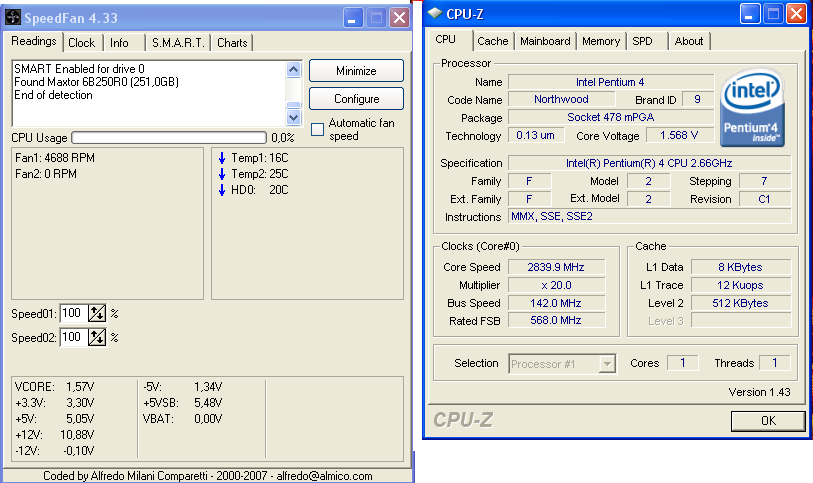Image resolution: width=813 pixels, height=483 pixels.
Task: Open the SpeedFan Info tab
Action: (x=119, y=43)
